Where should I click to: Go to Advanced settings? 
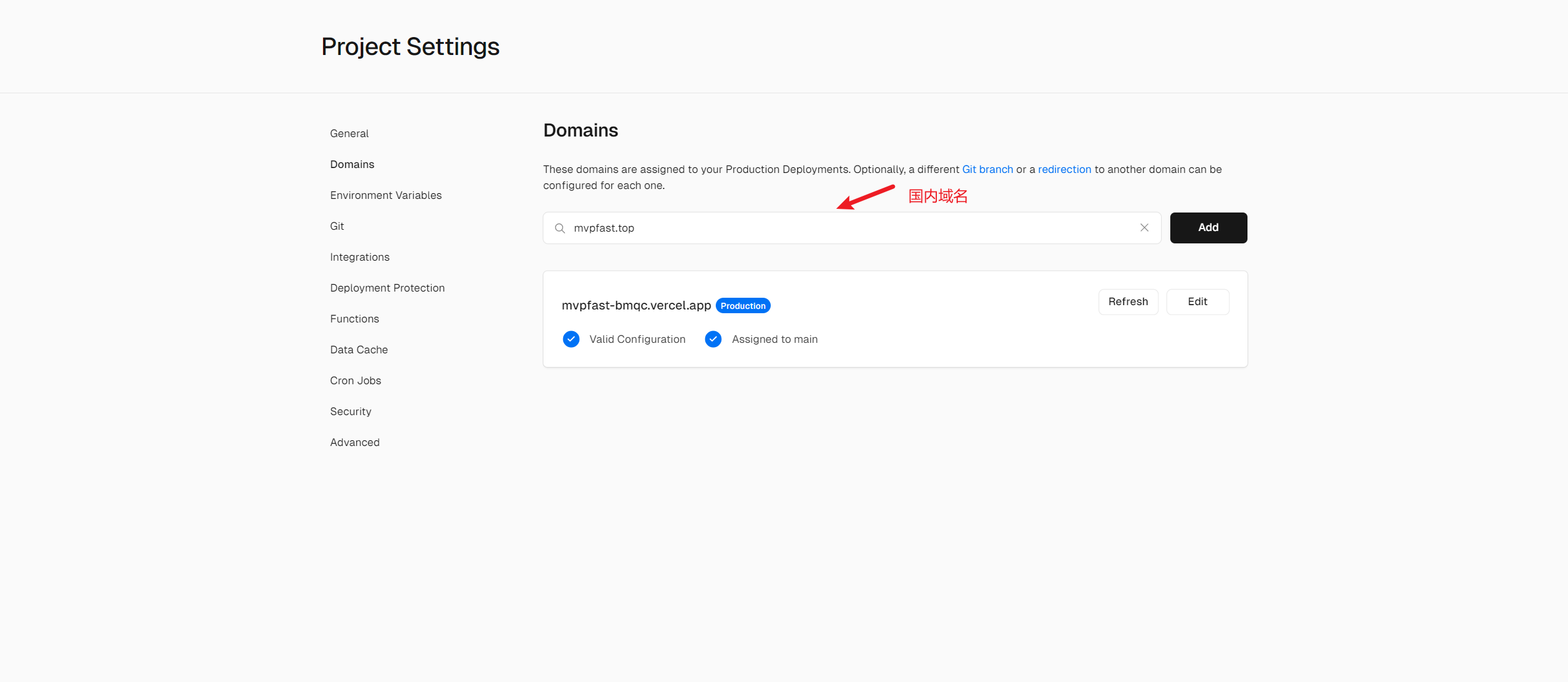coord(354,442)
